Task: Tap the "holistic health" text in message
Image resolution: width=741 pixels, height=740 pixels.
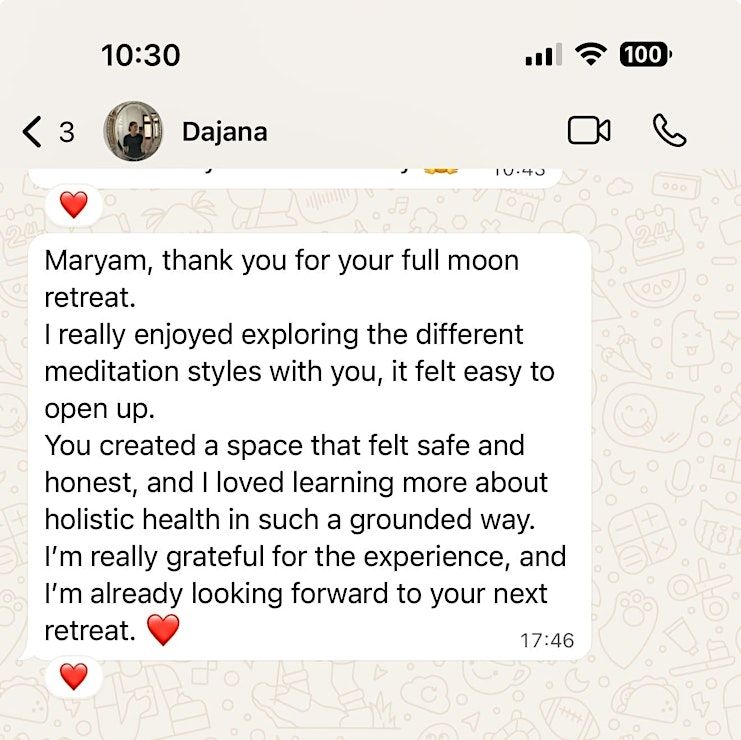Action: pyautogui.click(x=132, y=519)
